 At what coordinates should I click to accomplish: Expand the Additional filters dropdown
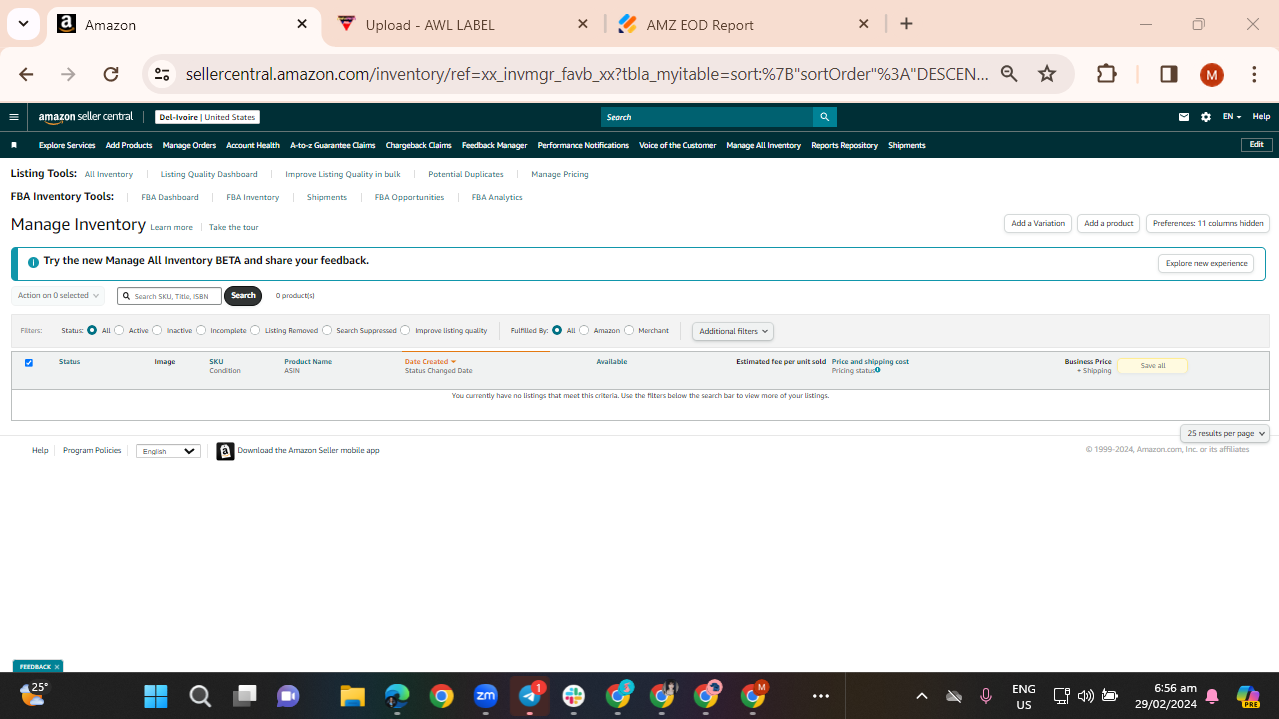(733, 331)
